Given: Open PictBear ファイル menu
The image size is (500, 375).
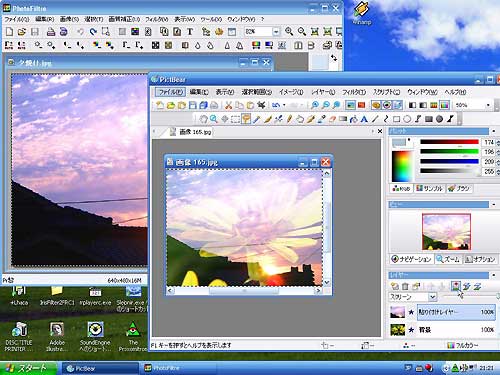Looking at the screenshot, I should [170, 92].
